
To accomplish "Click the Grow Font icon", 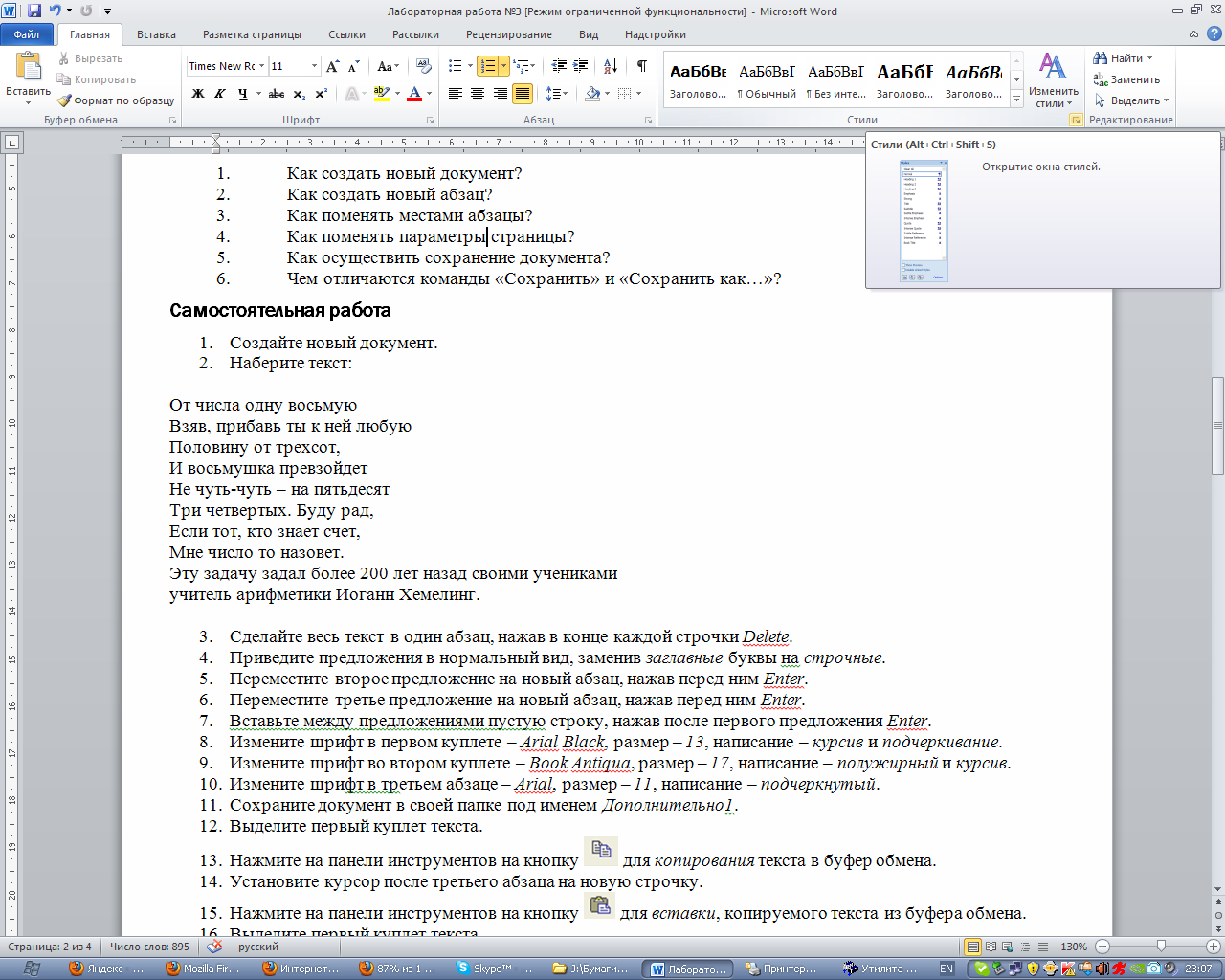I will tap(332, 66).
